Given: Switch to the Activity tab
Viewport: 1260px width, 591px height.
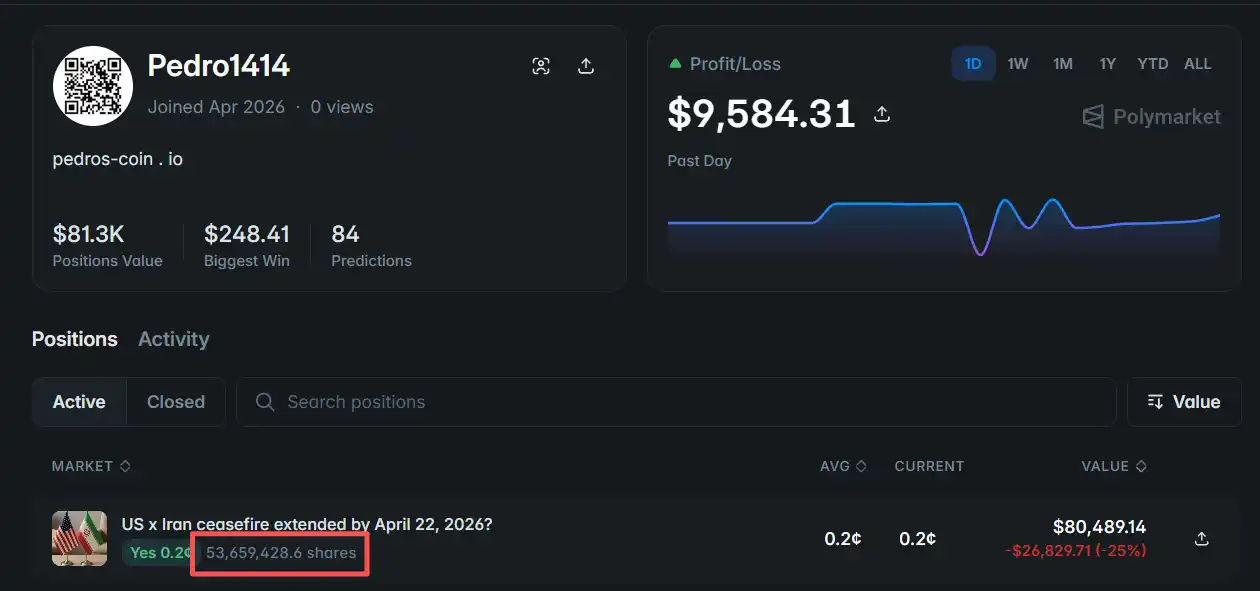Looking at the screenshot, I should [x=173, y=339].
